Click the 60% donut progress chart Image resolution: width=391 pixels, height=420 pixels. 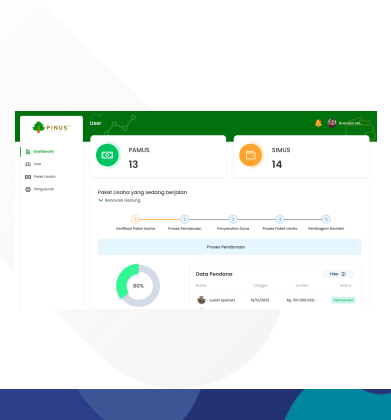[x=138, y=286]
